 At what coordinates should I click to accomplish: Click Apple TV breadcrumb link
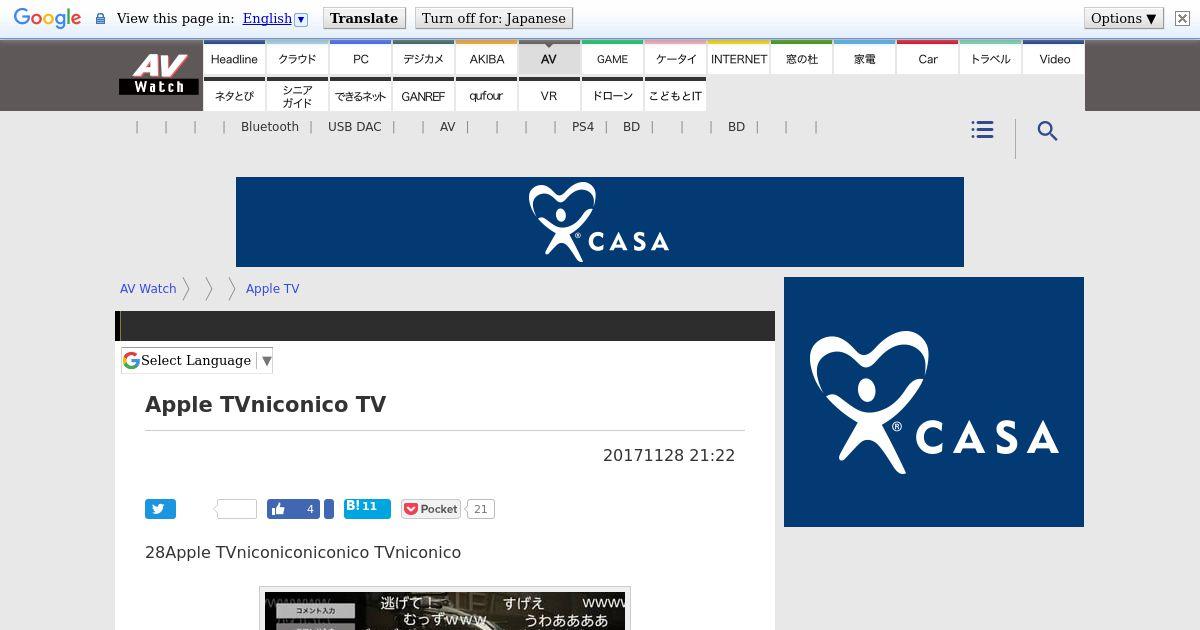pos(272,288)
